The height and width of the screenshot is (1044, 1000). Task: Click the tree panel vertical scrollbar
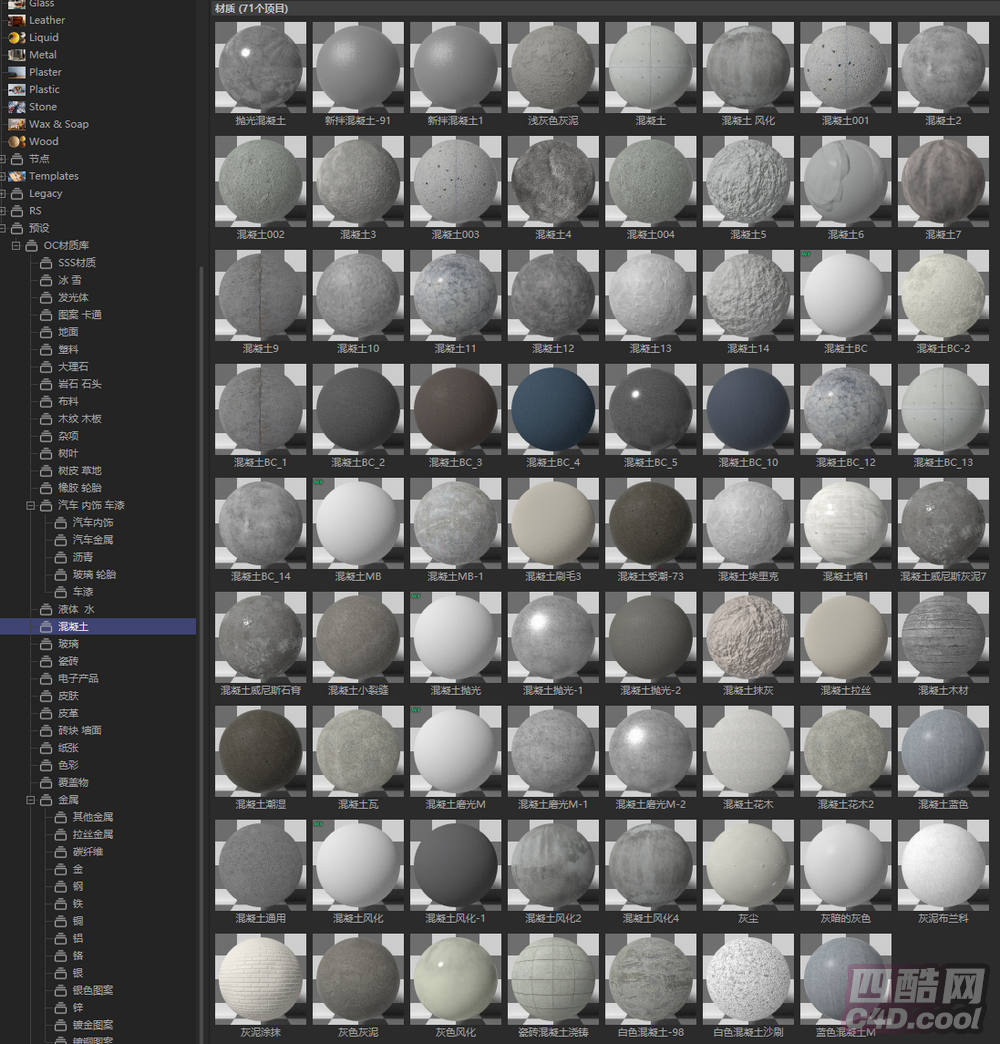[201, 600]
